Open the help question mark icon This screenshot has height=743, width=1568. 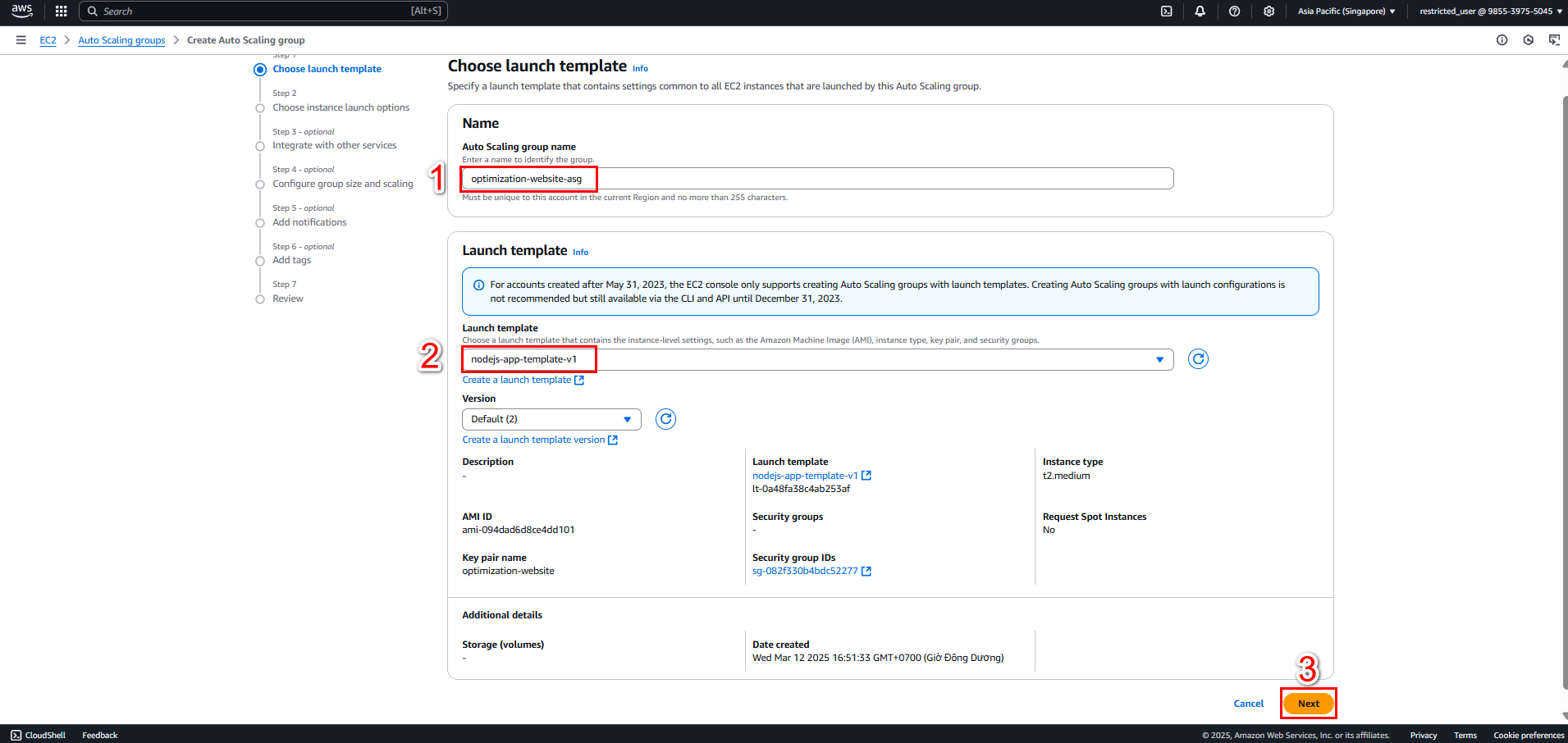1234,11
